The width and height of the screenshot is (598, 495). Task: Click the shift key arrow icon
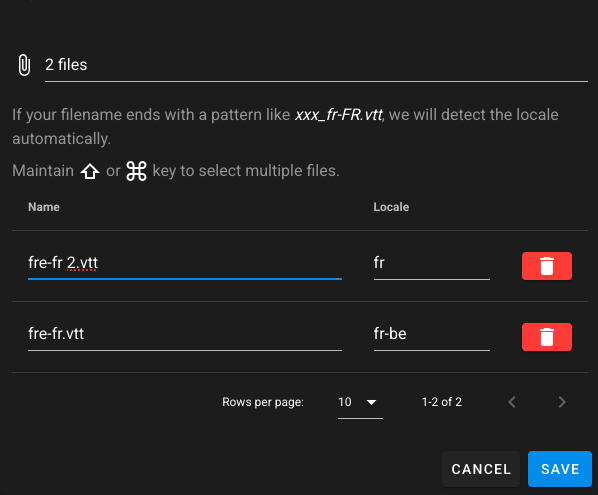coord(90,171)
